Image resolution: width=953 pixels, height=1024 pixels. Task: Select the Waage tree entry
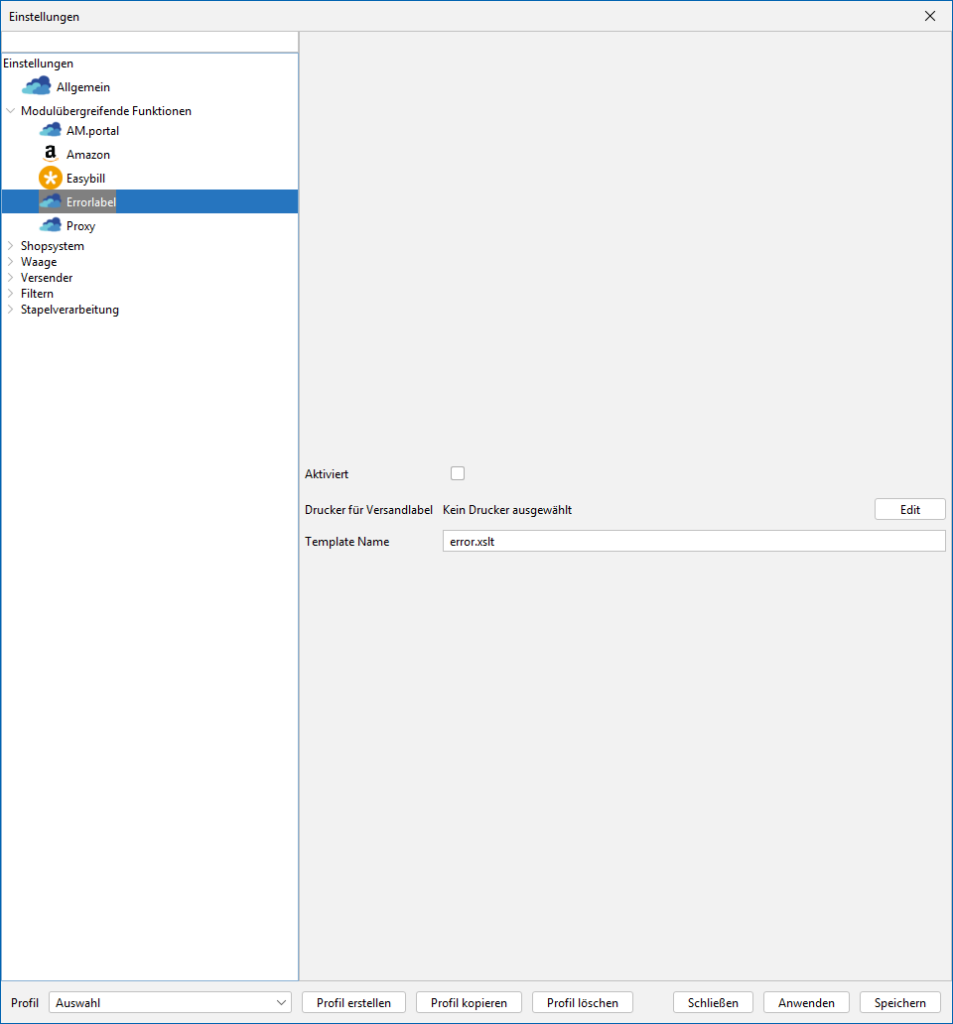pos(38,262)
